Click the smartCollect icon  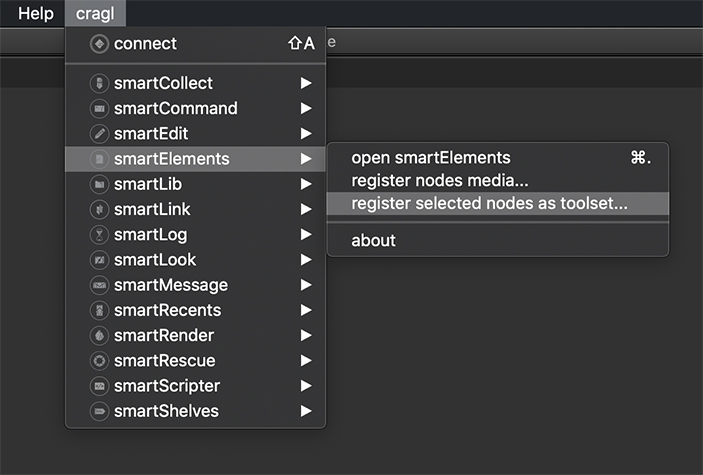pyautogui.click(x=98, y=83)
